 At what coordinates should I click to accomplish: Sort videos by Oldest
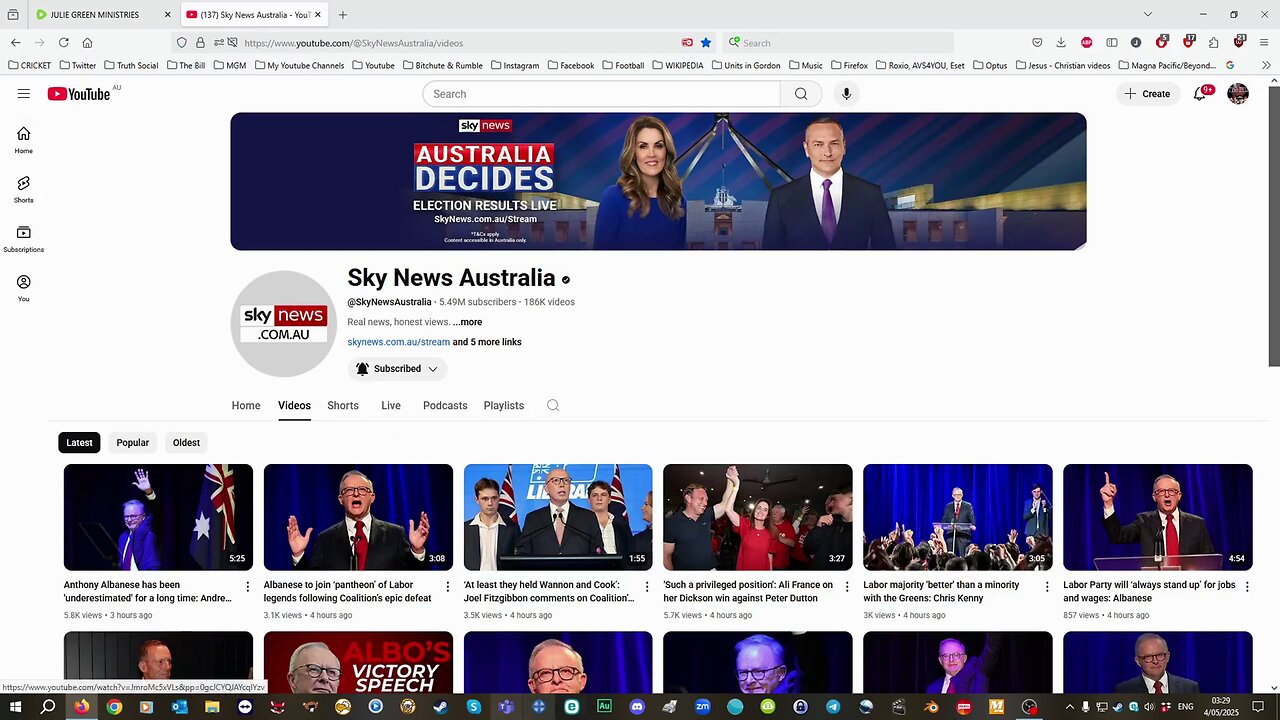click(x=186, y=443)
